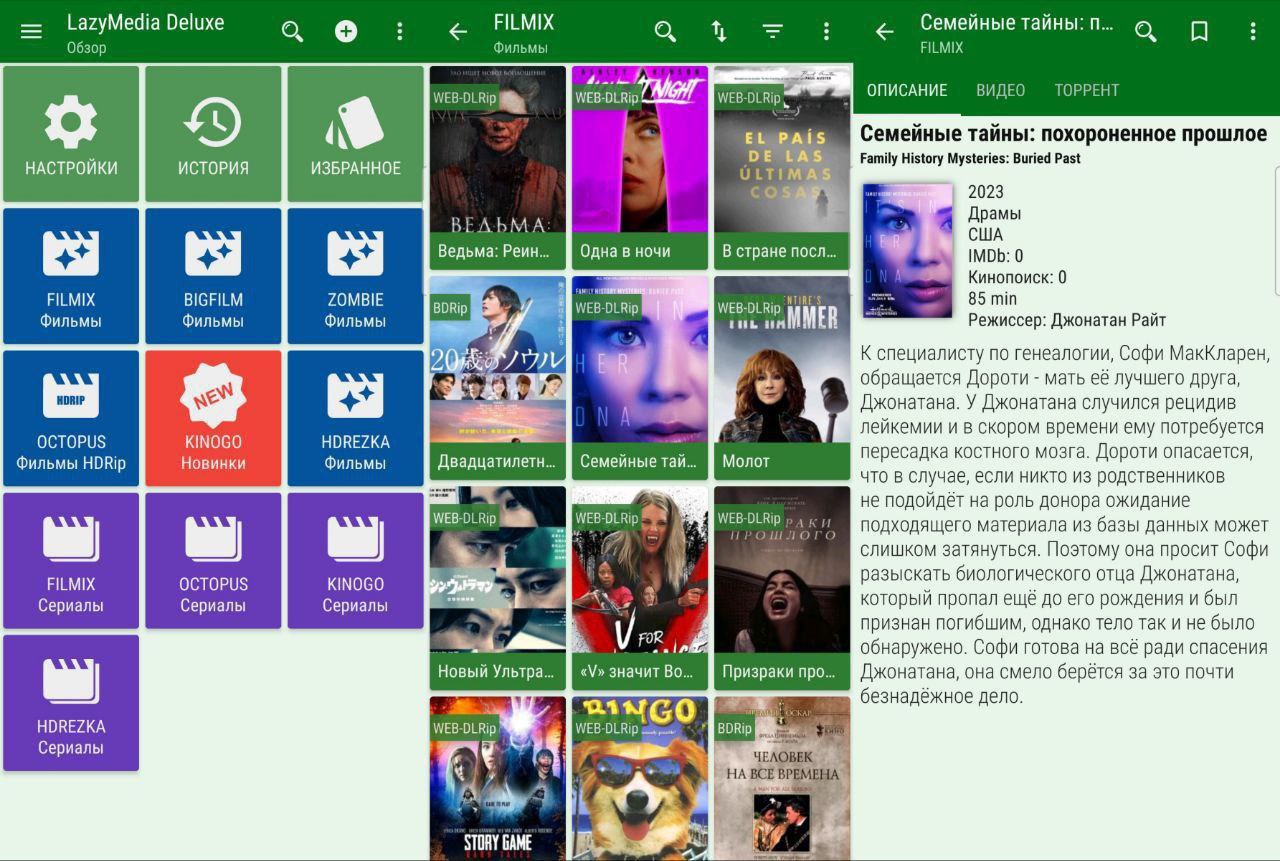This screenshot has height=861, width=1280.
Task: Select the year 2023 text
Action: (x=986, y=192)
